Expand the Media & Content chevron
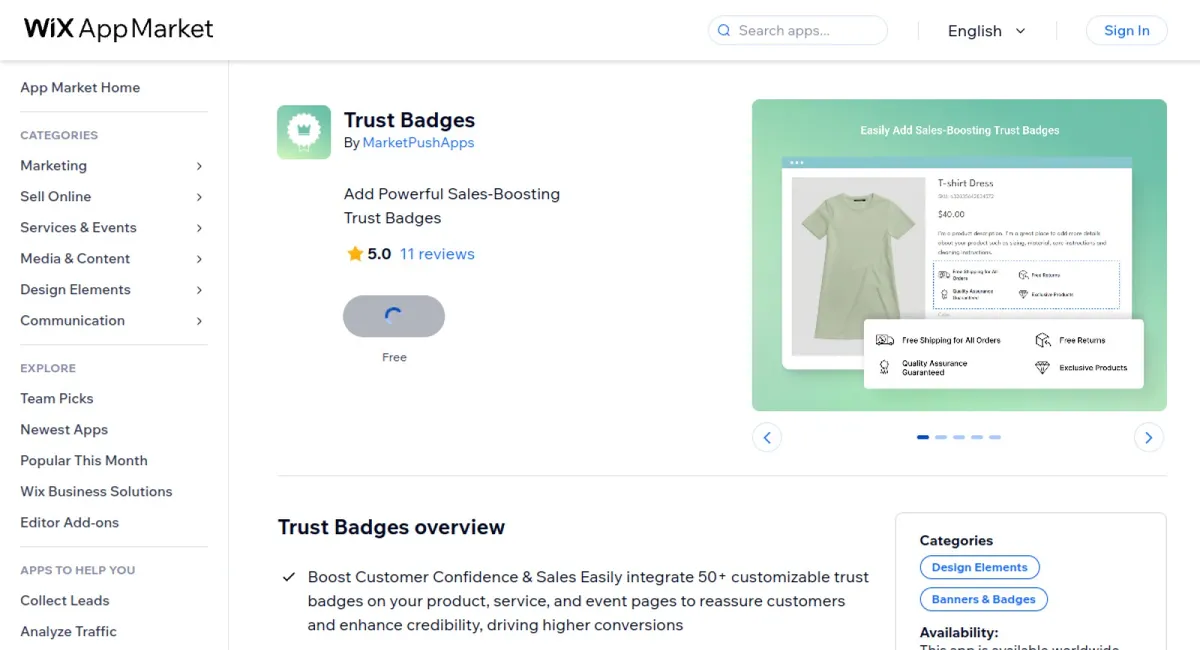This screenshot has width=1200, height=650. coord(199,259)
